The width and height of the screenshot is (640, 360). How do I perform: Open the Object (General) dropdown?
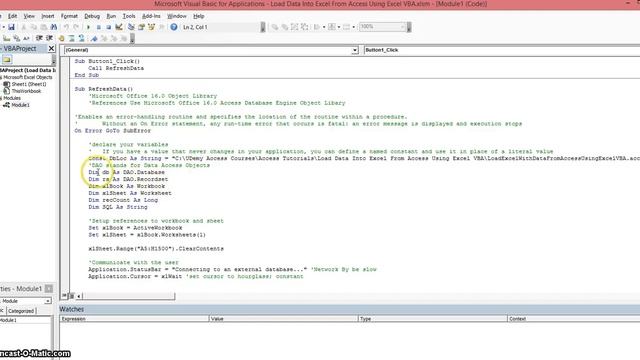tap(355, 50)
